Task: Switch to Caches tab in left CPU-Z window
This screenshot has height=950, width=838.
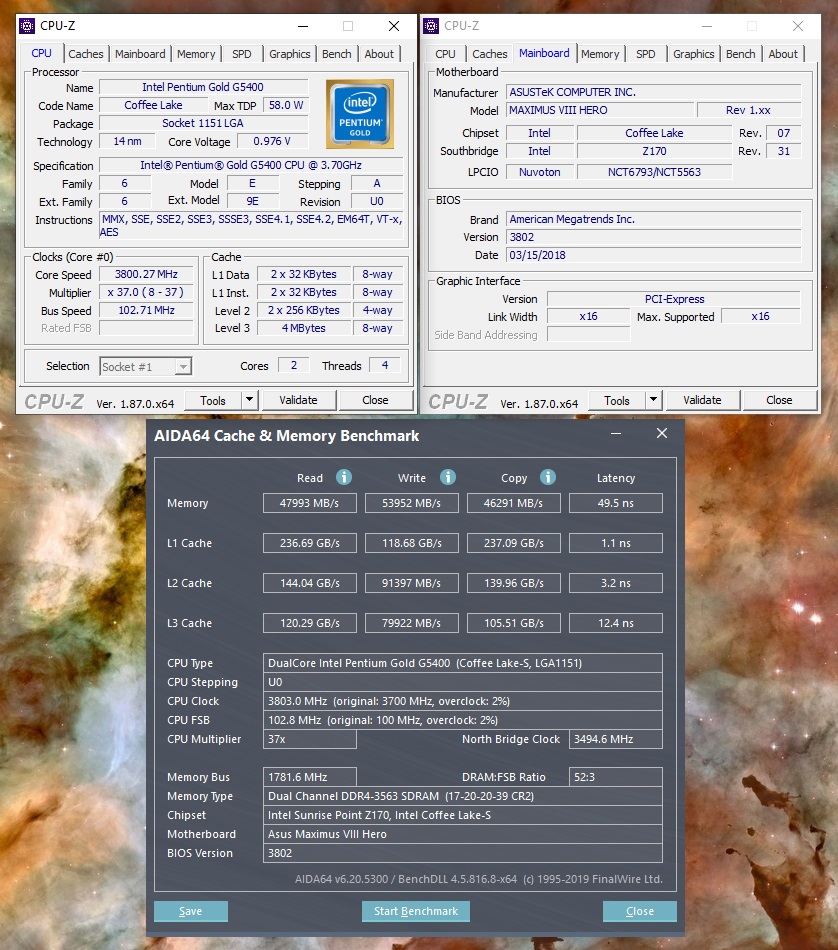Action: (x=85, y=54)
